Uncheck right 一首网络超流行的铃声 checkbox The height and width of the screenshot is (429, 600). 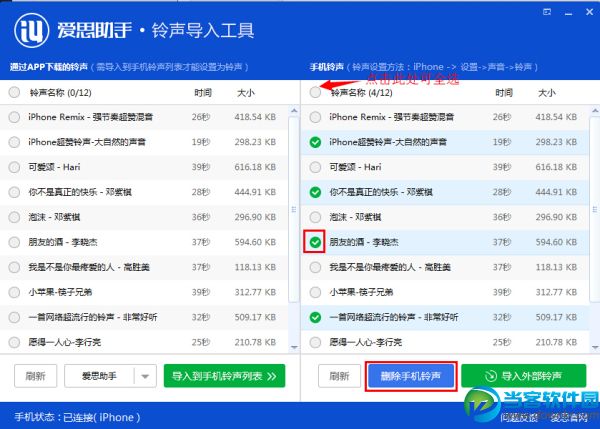[315, 317]
